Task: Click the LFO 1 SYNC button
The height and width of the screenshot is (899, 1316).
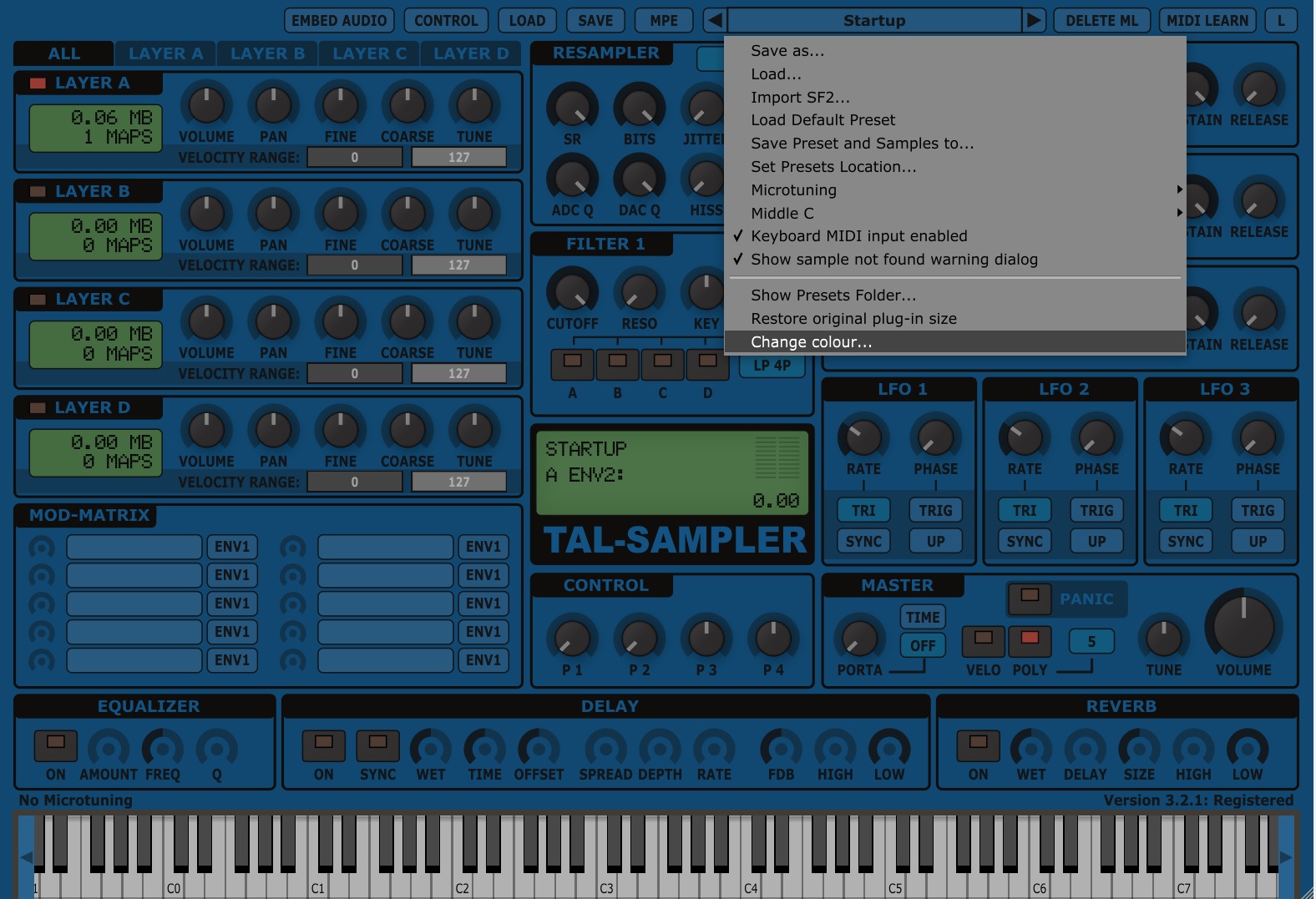Action: (863, 541)
